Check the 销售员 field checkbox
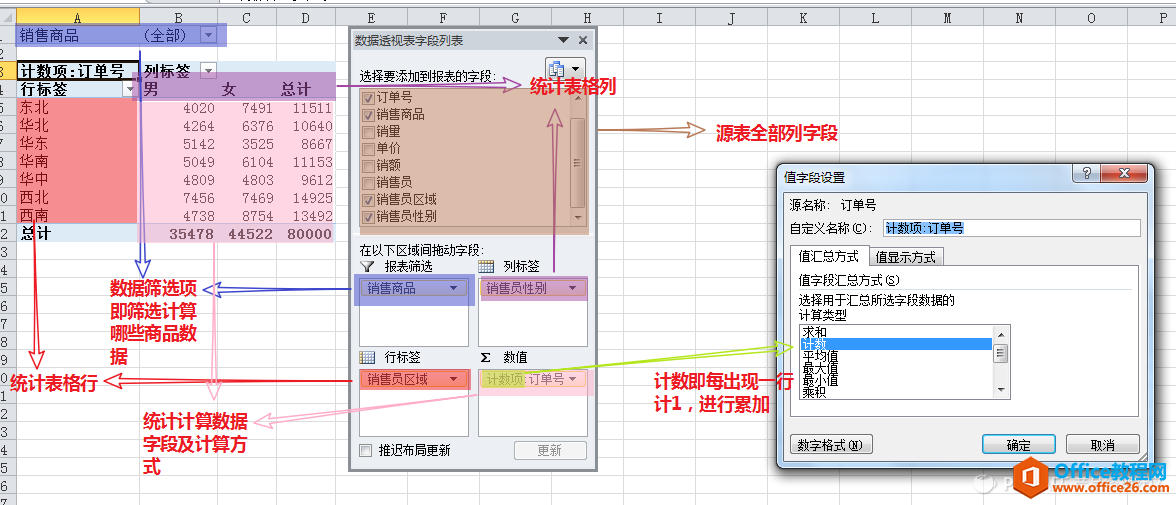Screen dimensions: 1176x505 (x=368, y=182)
